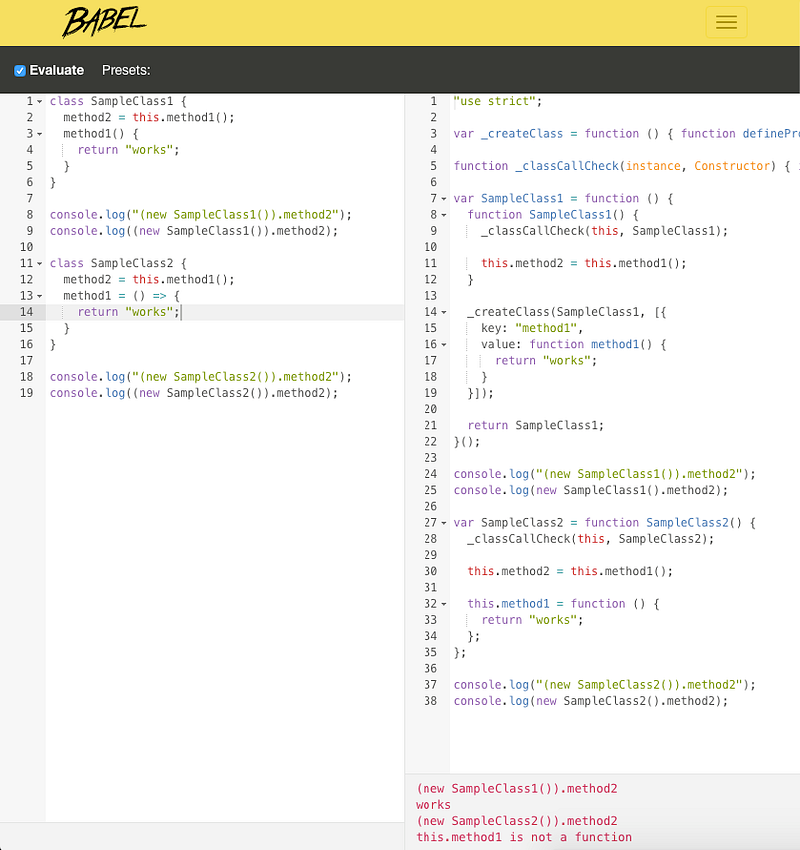The image size is (800, 850).
Task: Open the hamburger navigation menu
Action: pyautogui.click(x=726, y=22)
